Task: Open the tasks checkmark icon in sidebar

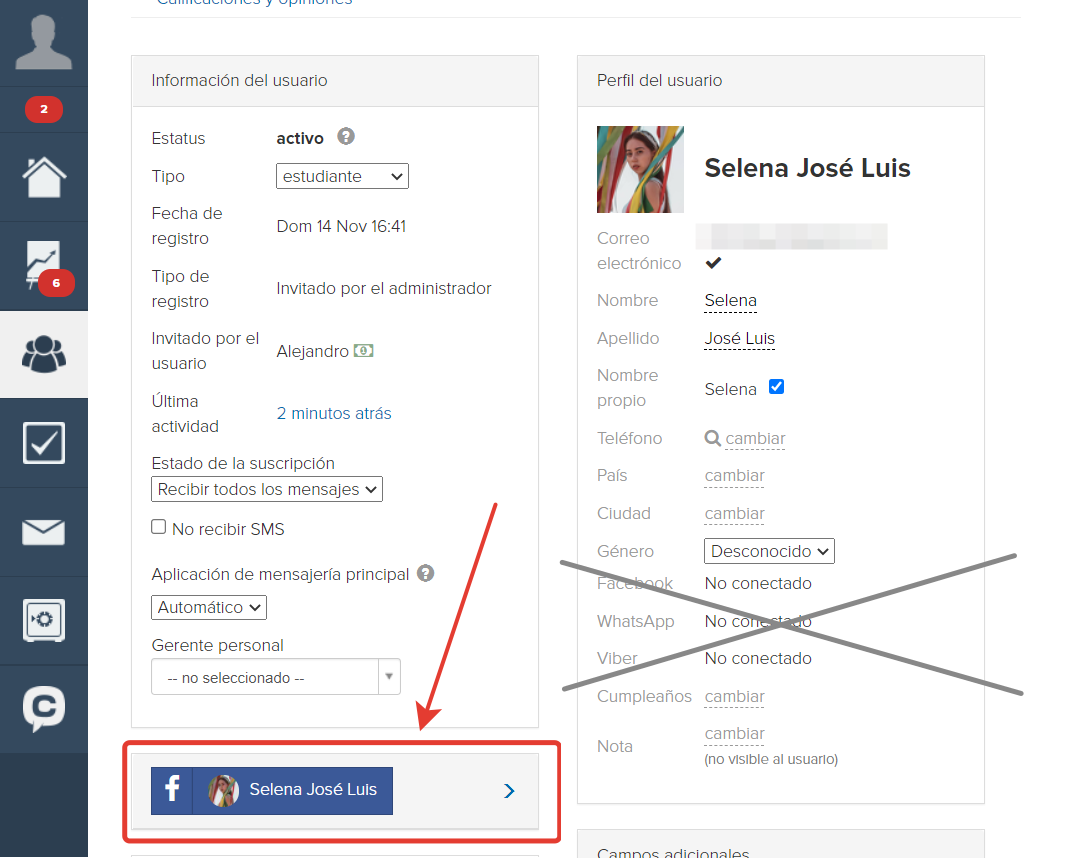Action: (x=44, y=443)
